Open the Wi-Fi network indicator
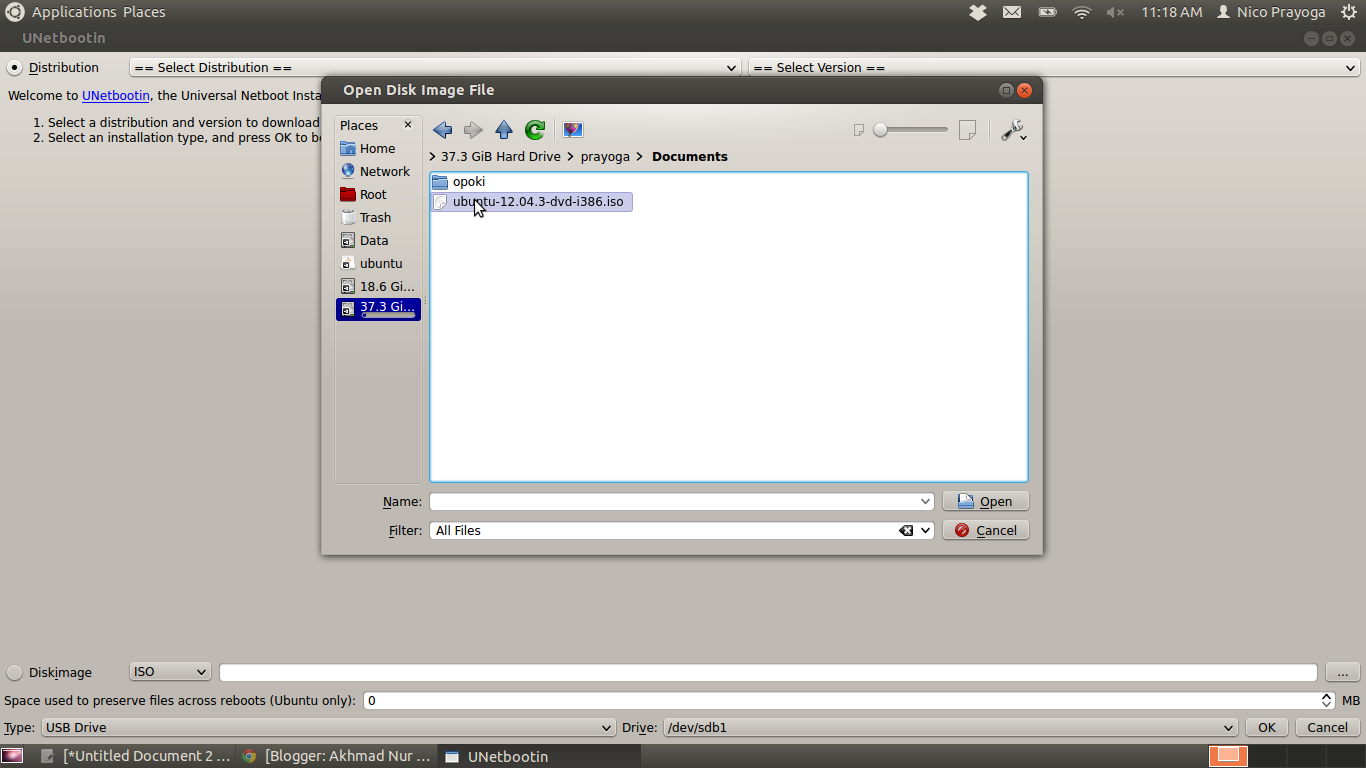 pos(1081,12)
